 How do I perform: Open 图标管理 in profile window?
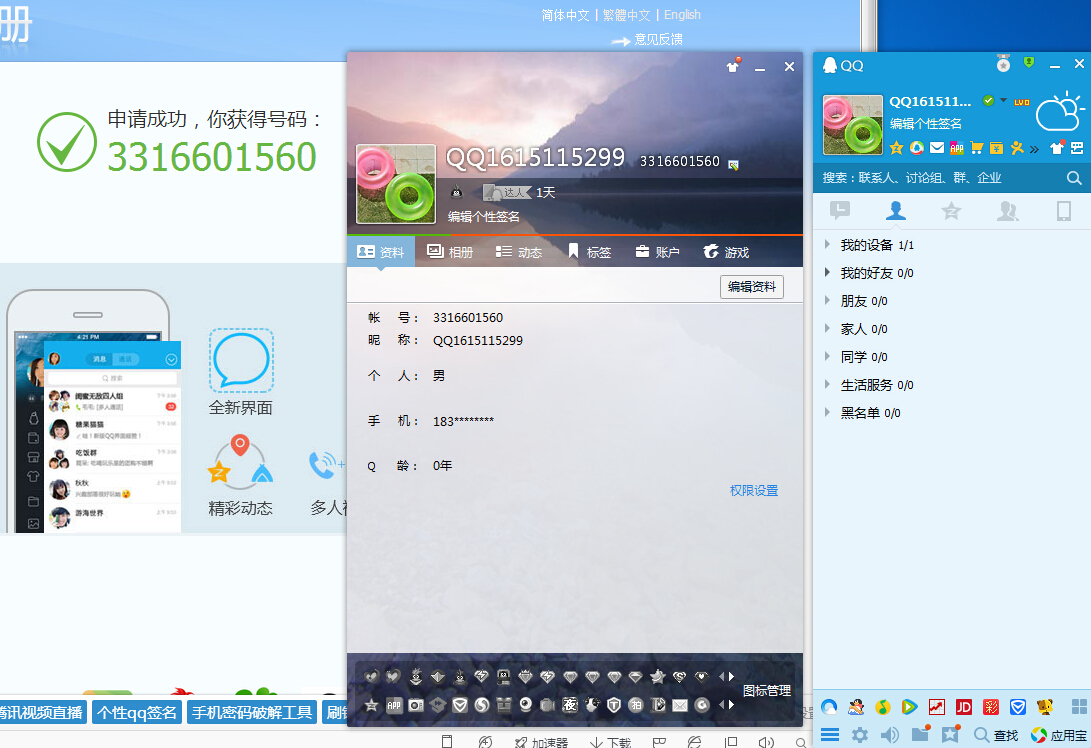click(x=767, y=690)
